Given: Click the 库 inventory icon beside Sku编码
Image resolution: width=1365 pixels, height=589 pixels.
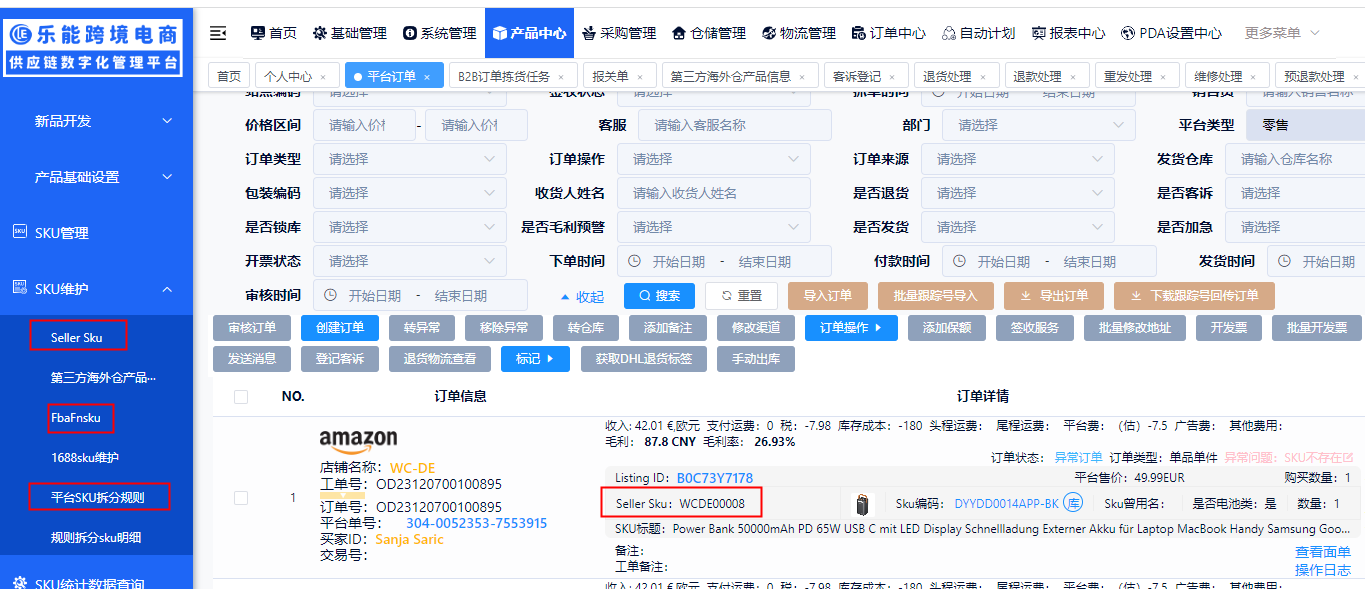Looking at the screenshot, I should click(1074, 503).
